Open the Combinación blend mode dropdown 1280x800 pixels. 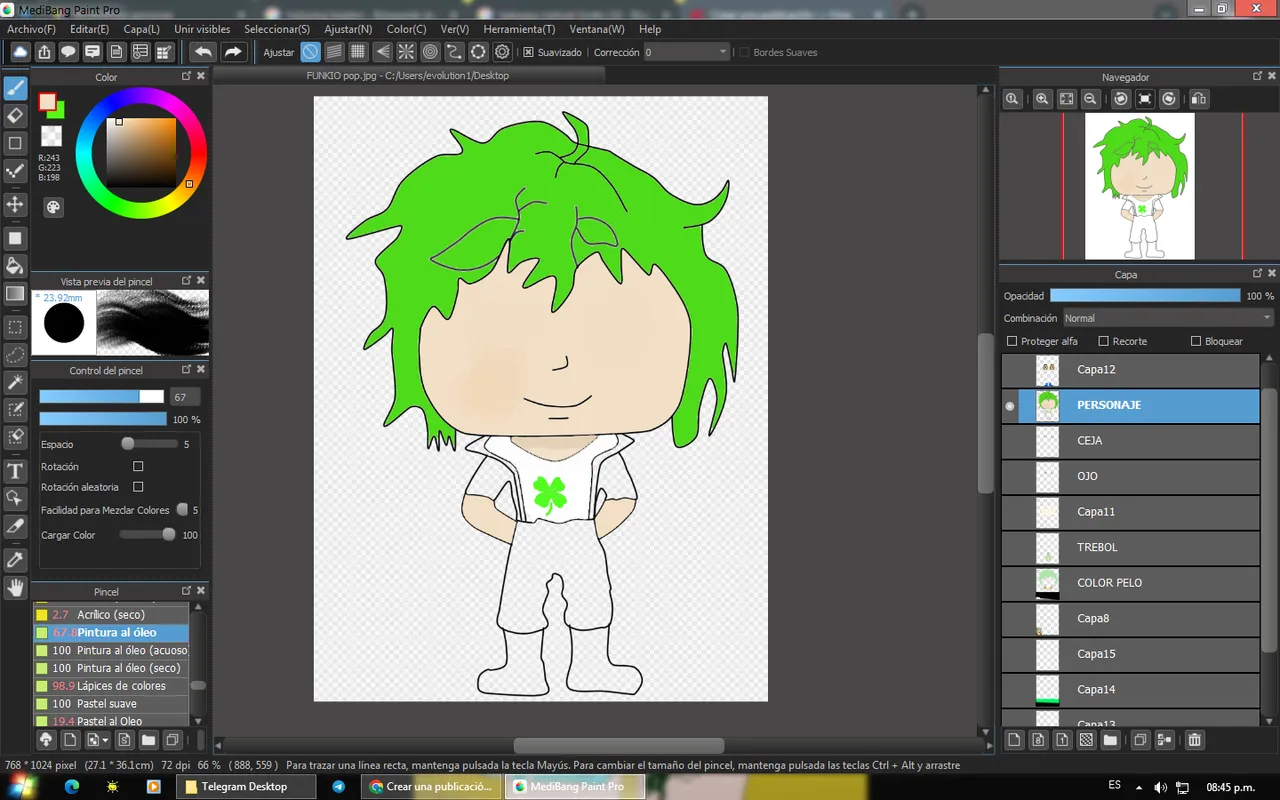click(x=1167, y=318)
